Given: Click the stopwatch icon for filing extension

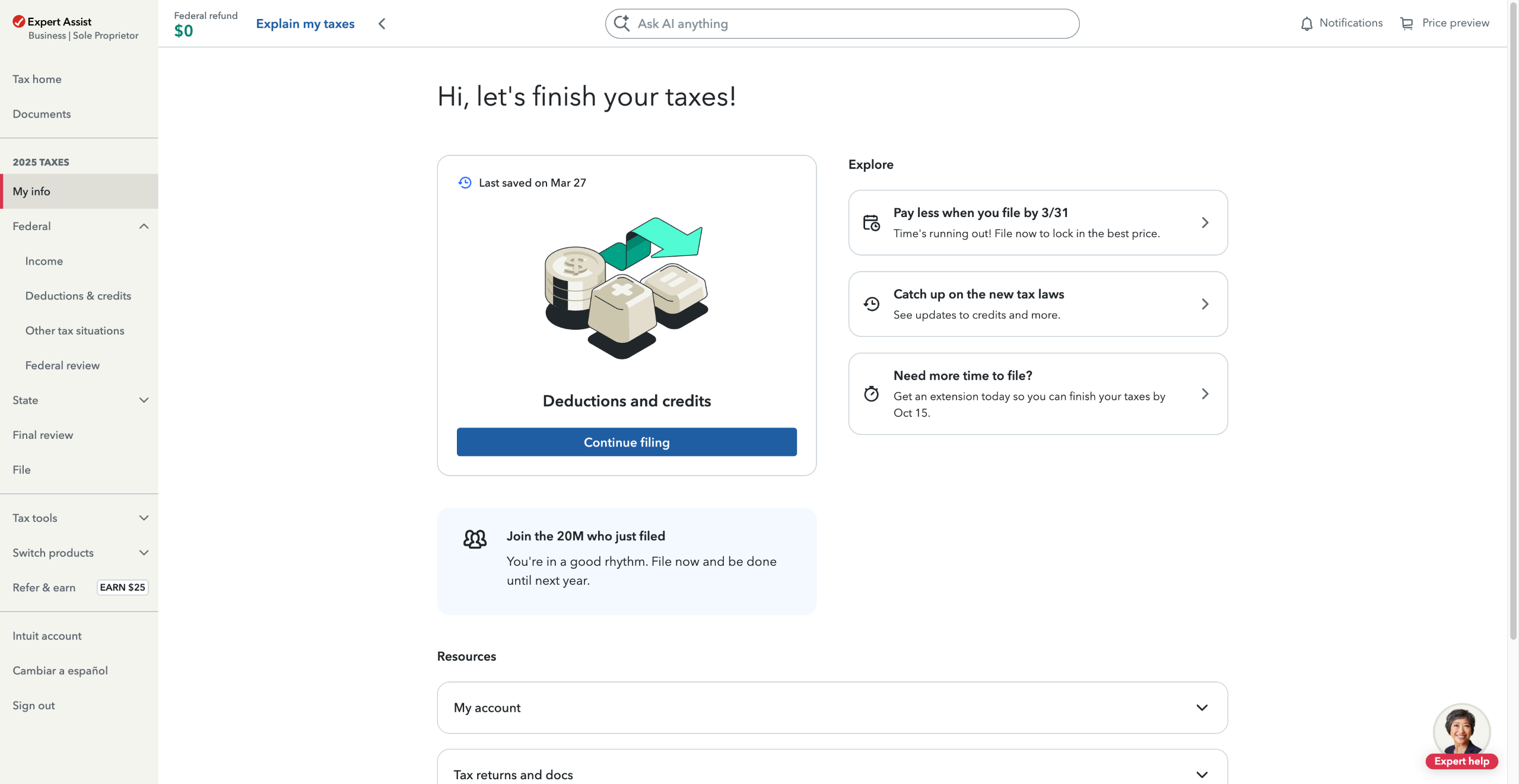Looking at the screenshot, I should point(871,394).
